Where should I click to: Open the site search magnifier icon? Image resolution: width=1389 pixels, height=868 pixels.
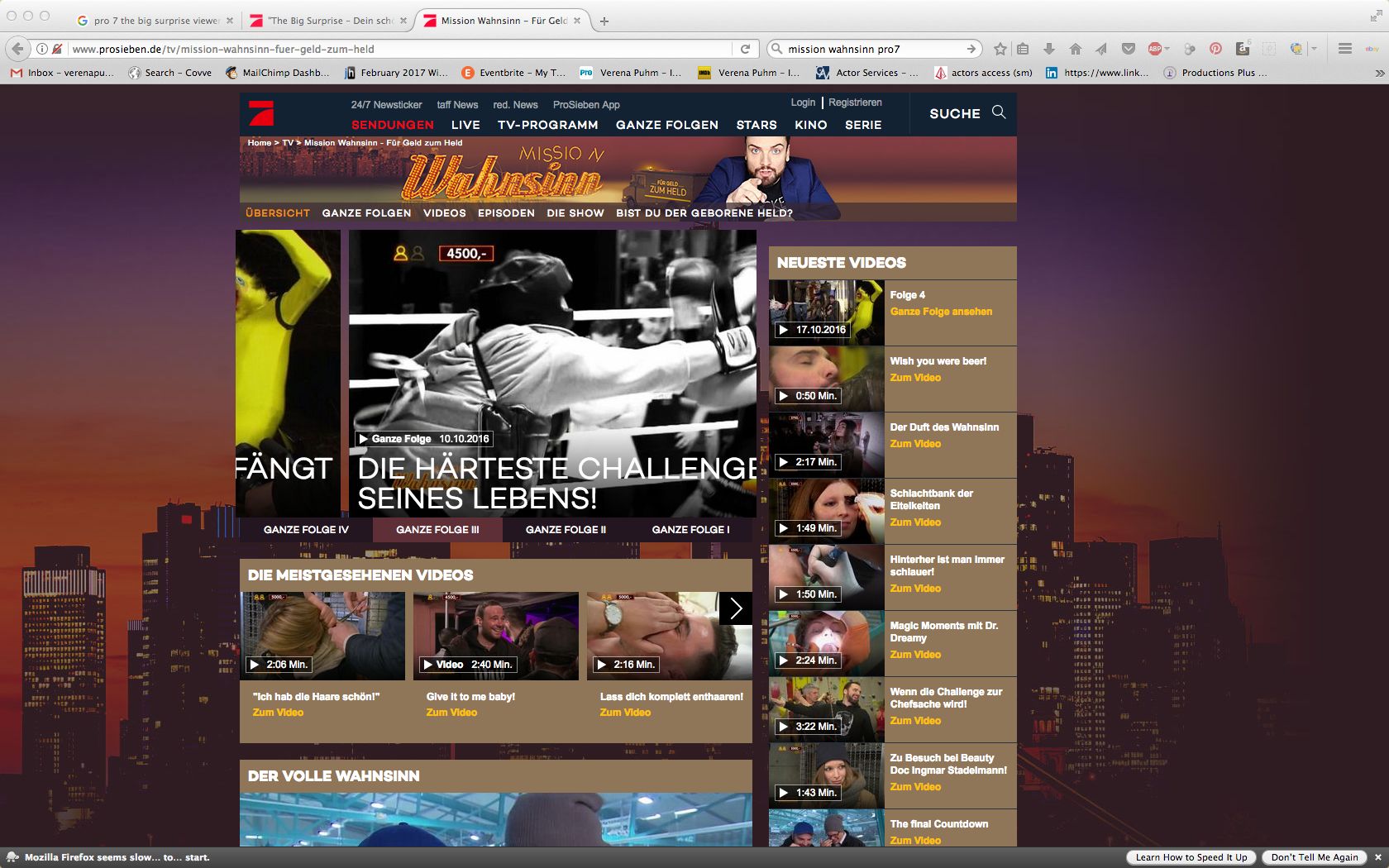pyautogui.click(x=999, y=112)
